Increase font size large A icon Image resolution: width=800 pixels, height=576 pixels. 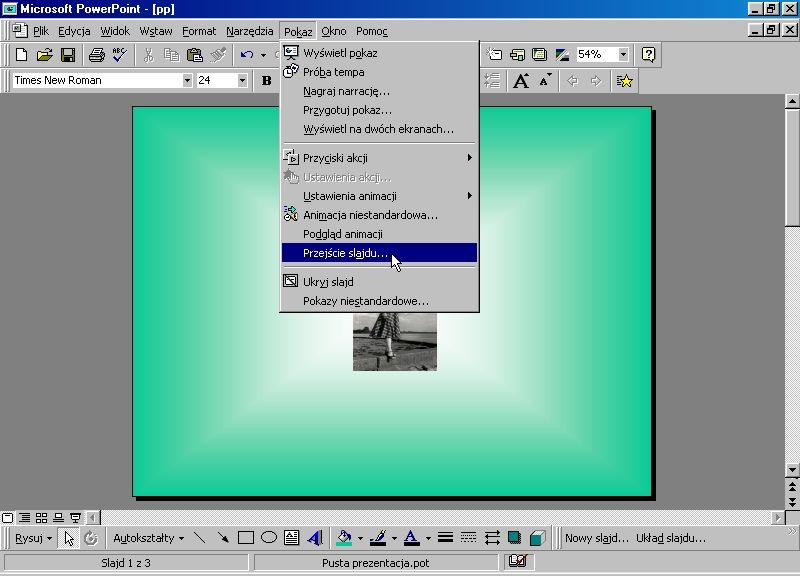click(x=521, y=81)
